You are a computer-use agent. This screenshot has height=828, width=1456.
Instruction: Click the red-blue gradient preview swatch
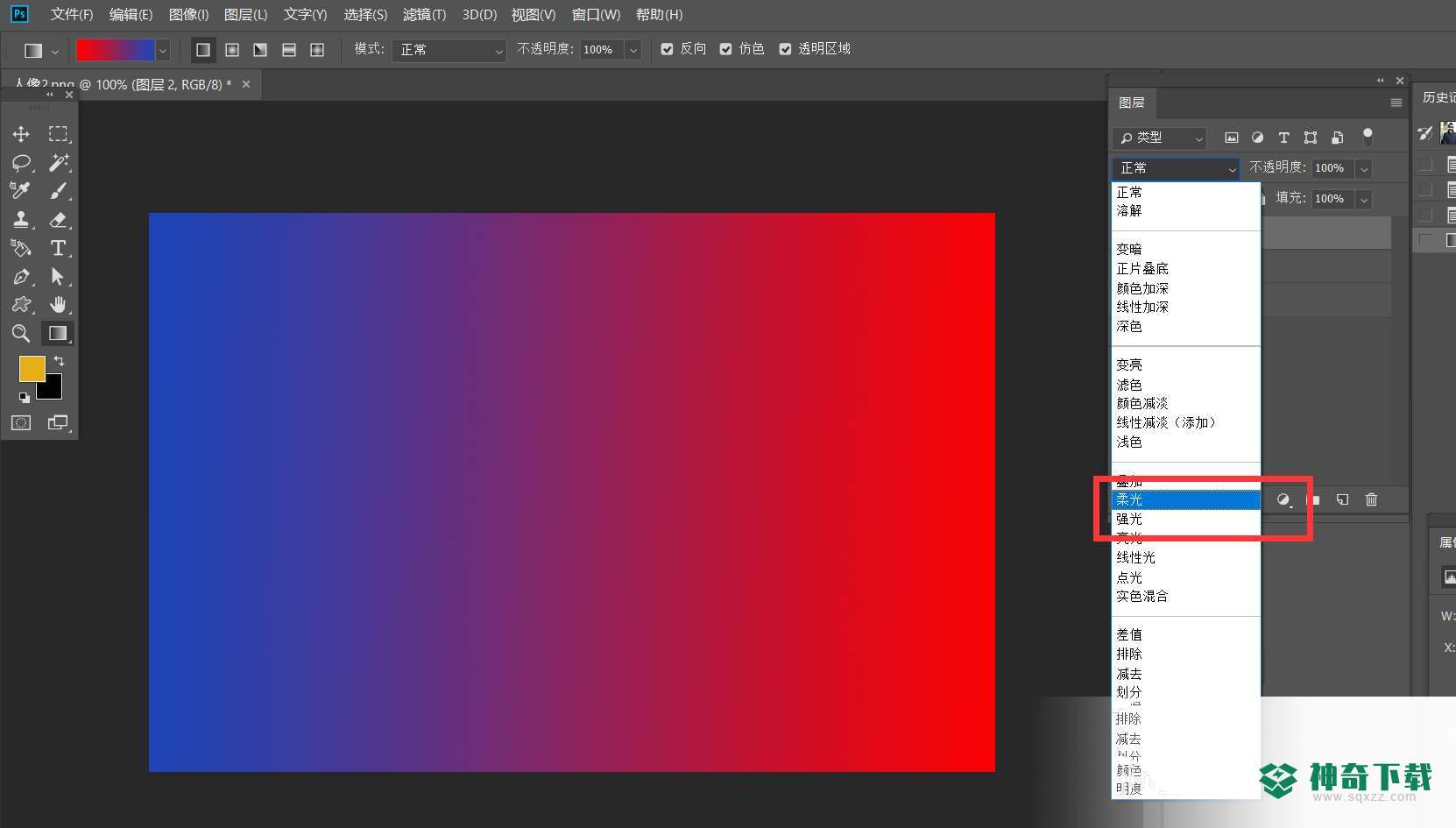(x=116, y=51)
